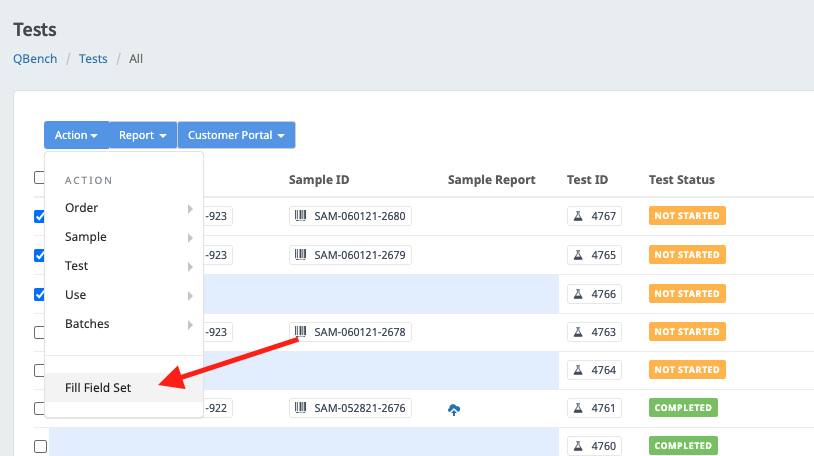The width and height of the screenshot is (814, 456).
Task: Click the barcode icon for SAM-060121-2678
Action: 300,331
